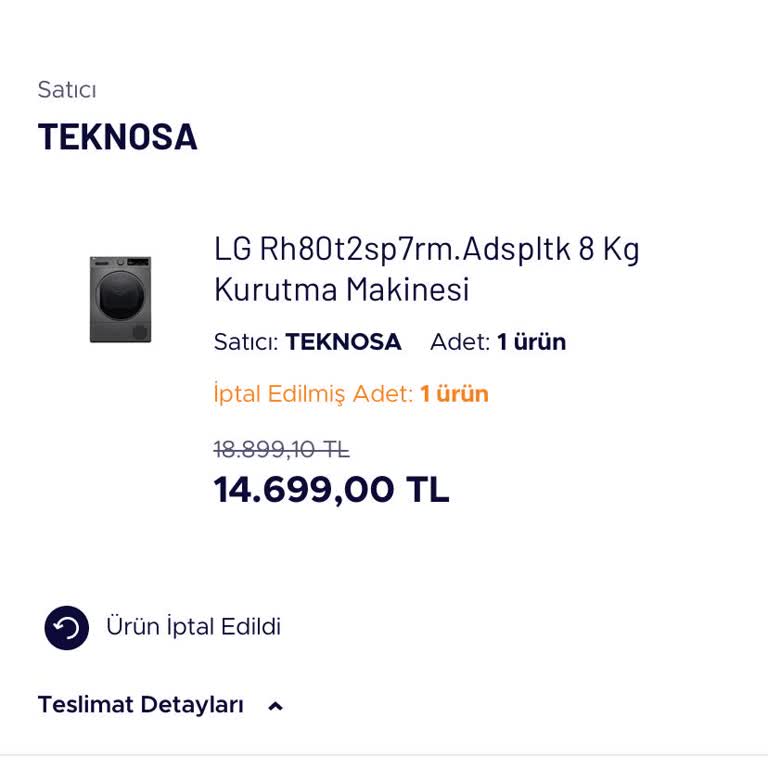Collapse the Teslimat Detayları chevron arrow
Screen dimensions: 768x768
coord(276,706)
